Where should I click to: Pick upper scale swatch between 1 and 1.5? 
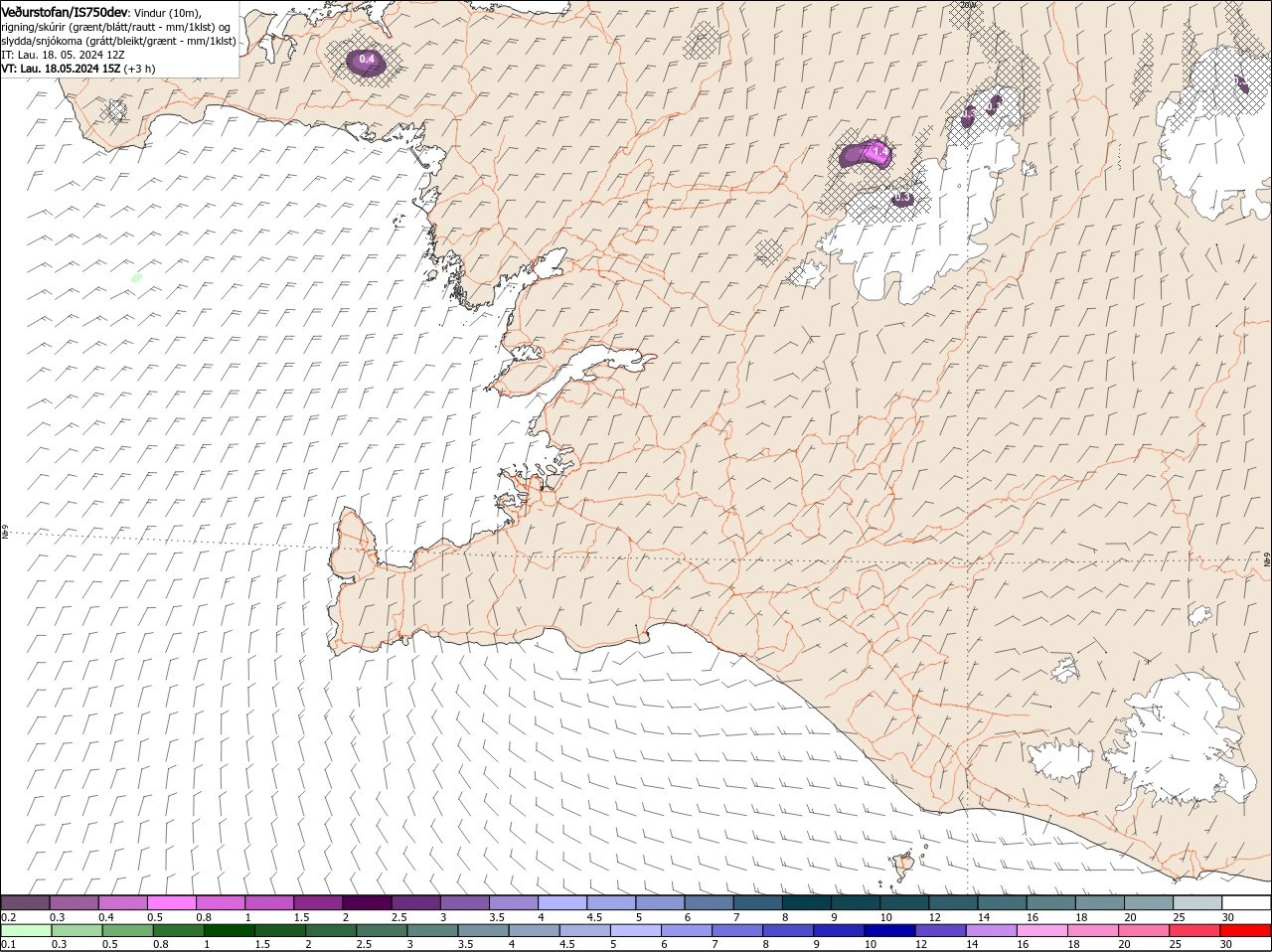tap(268, 903)
